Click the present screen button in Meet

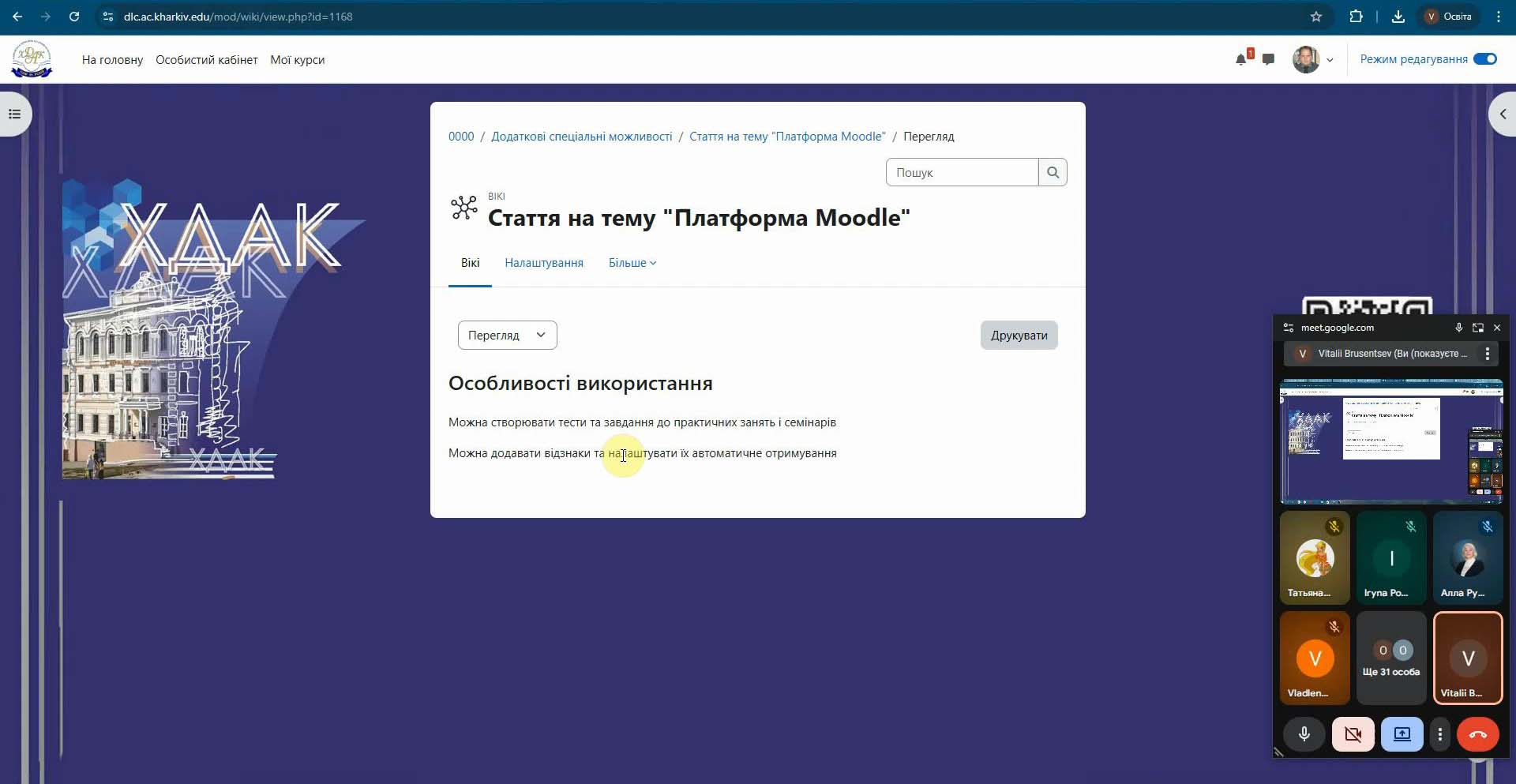[1402, 734]
